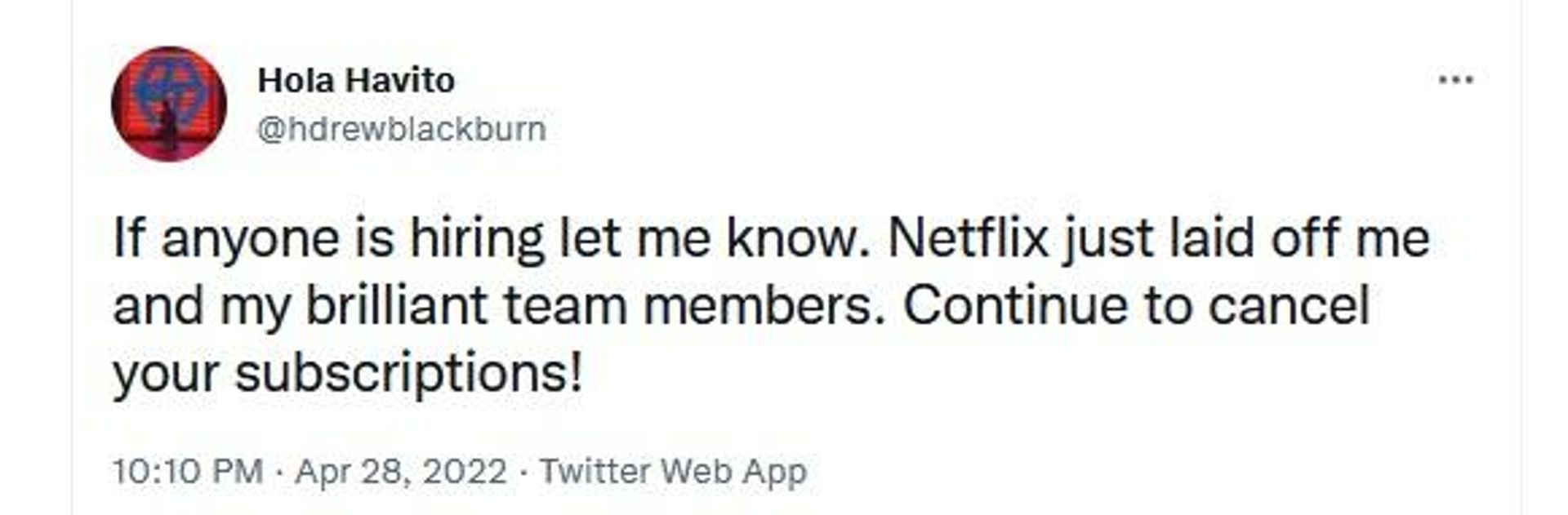Select the Apr 28, 2022 date link

tap(400, 471)
